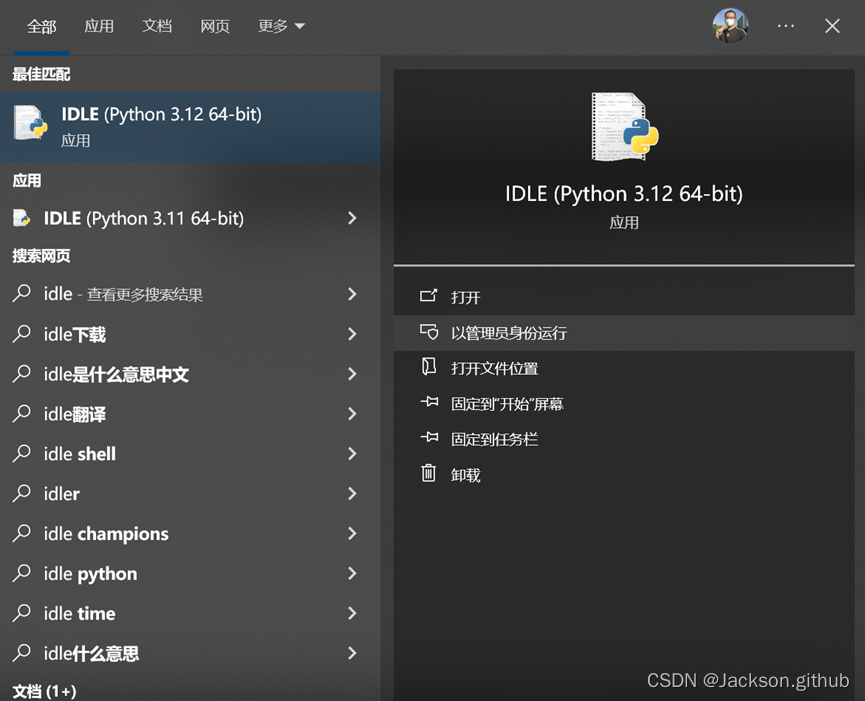Expand the IDLE Python 3.11 result chevron

click(x=352, y=218)
